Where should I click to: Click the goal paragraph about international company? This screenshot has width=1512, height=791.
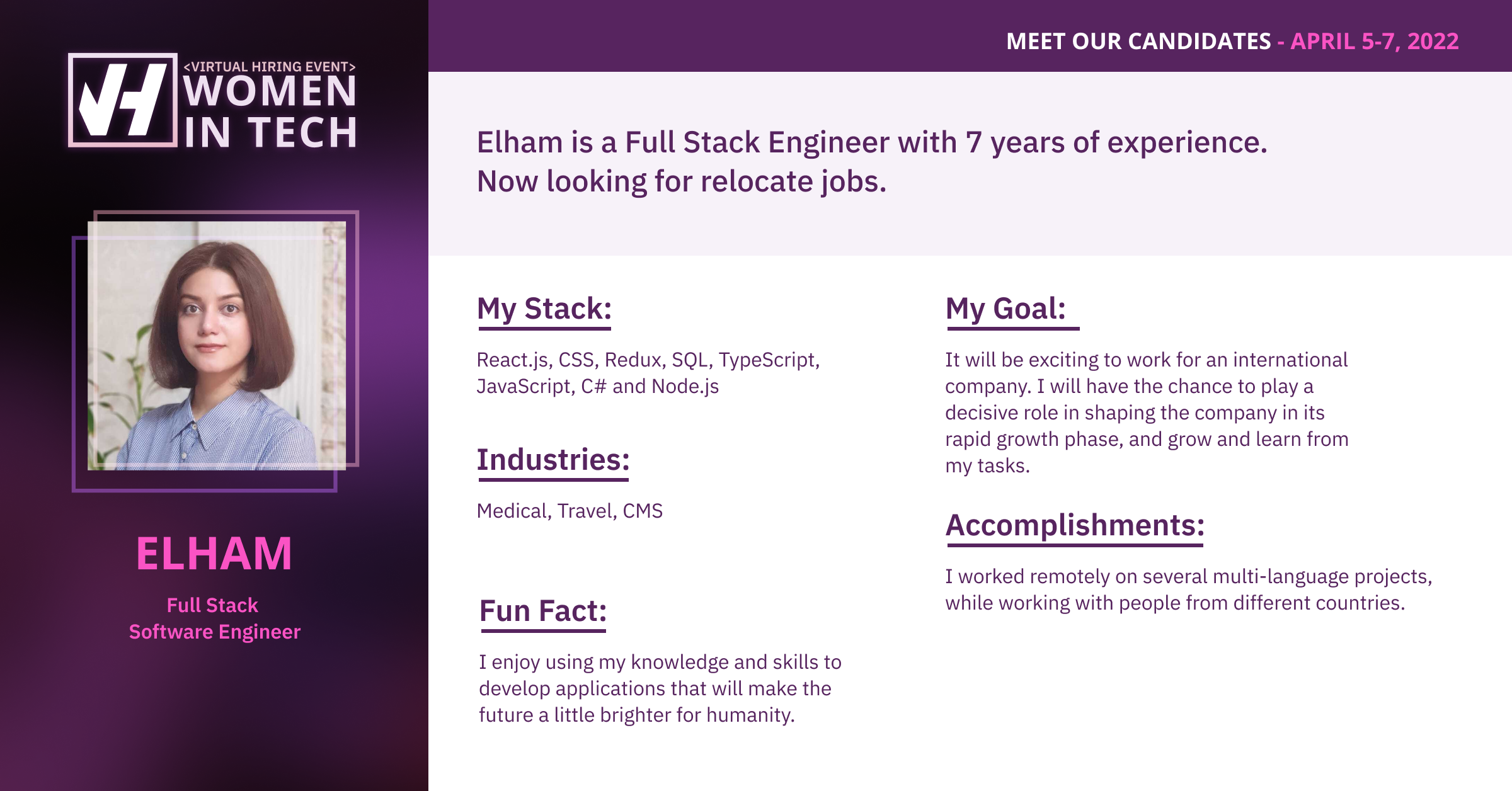tap(1147, 413)
